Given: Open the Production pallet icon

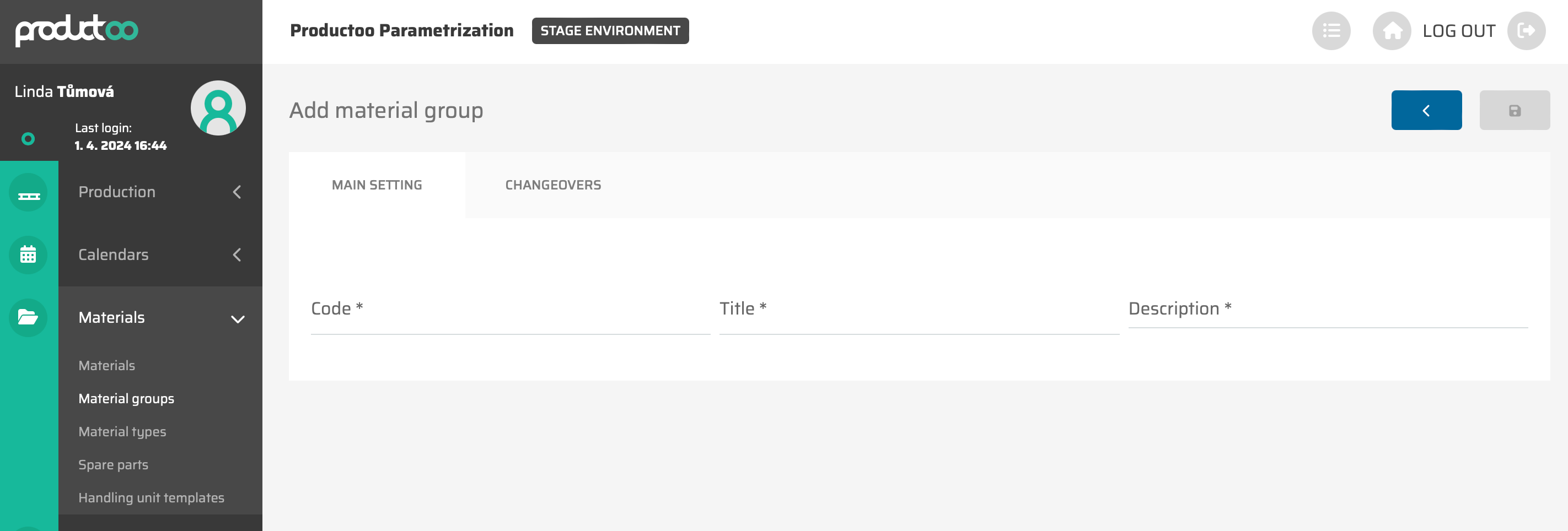Looking at the screenshot, I should [x=28, y=193].
